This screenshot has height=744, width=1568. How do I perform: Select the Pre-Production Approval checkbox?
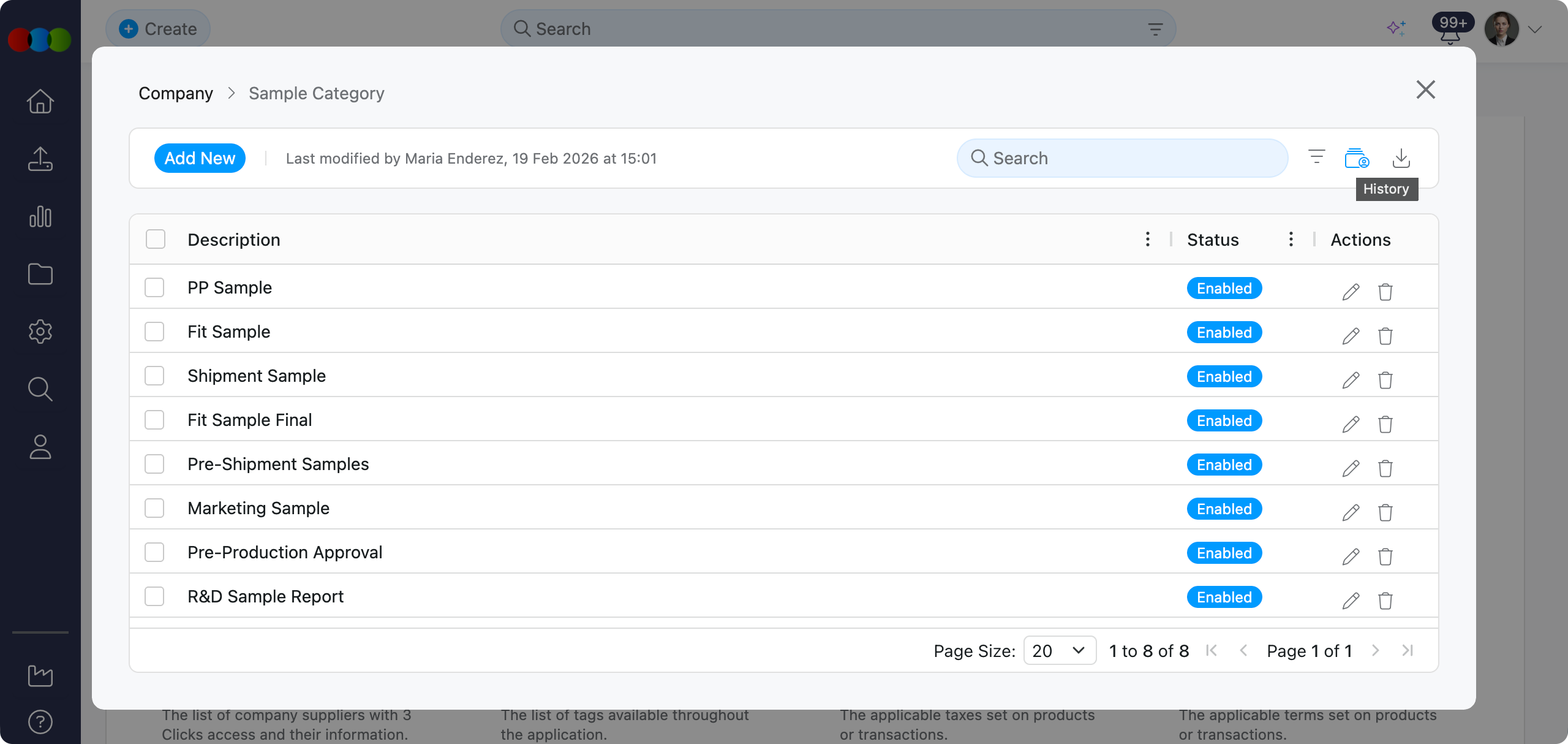(x=154, y=552)
